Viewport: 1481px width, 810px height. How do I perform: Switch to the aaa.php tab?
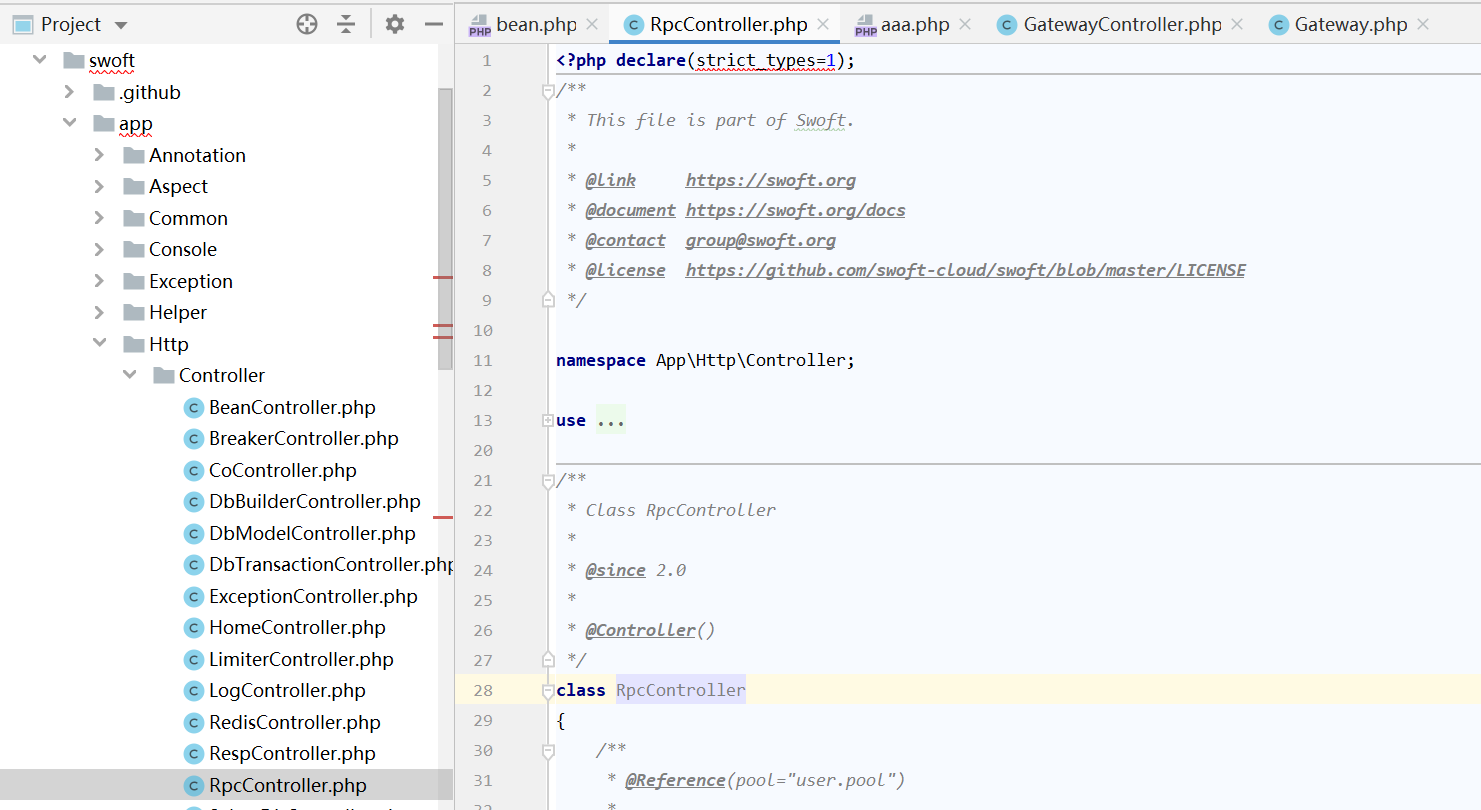point(914,25)
